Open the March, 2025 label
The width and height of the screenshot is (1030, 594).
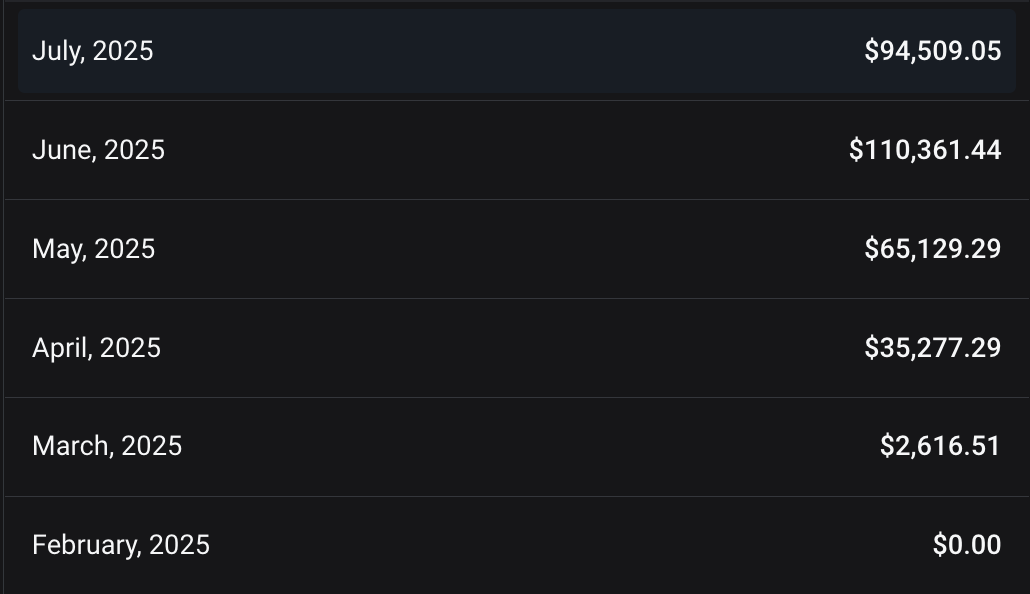[x=107, y=446]
